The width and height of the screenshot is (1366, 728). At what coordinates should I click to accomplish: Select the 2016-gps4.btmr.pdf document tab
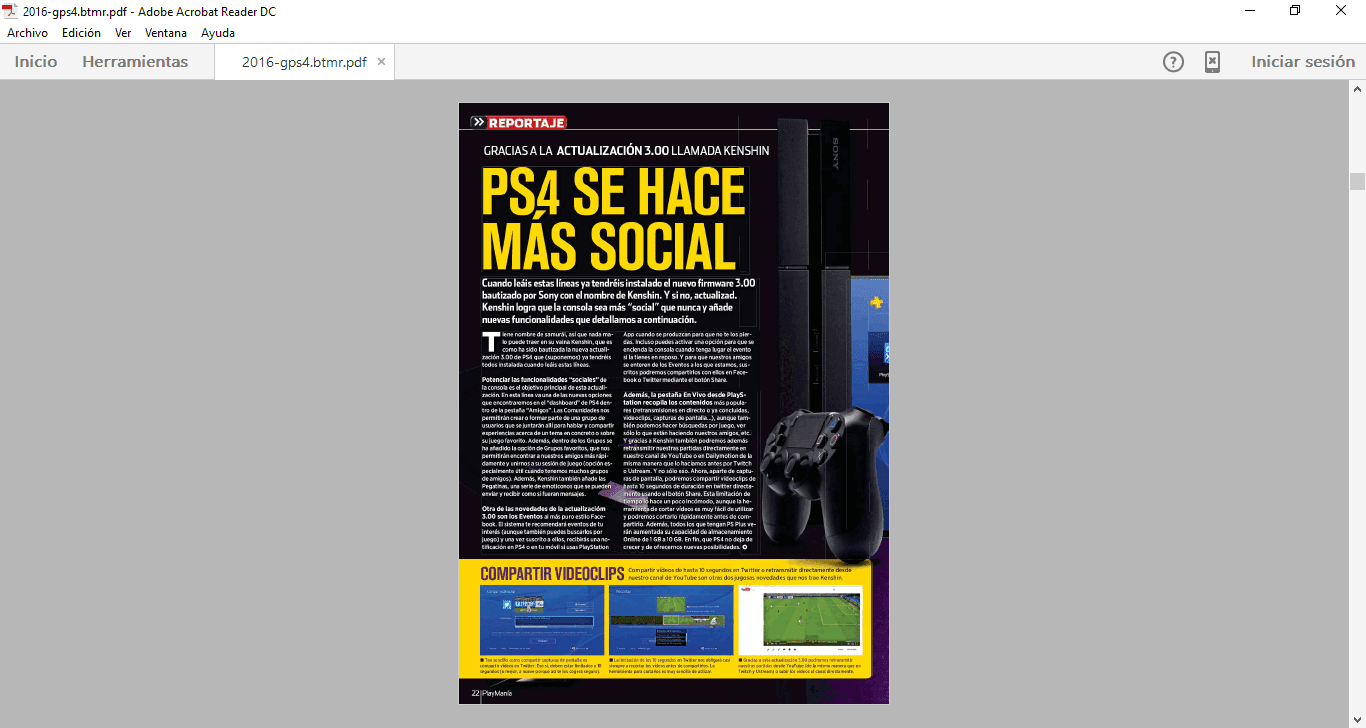click(304, 62)
